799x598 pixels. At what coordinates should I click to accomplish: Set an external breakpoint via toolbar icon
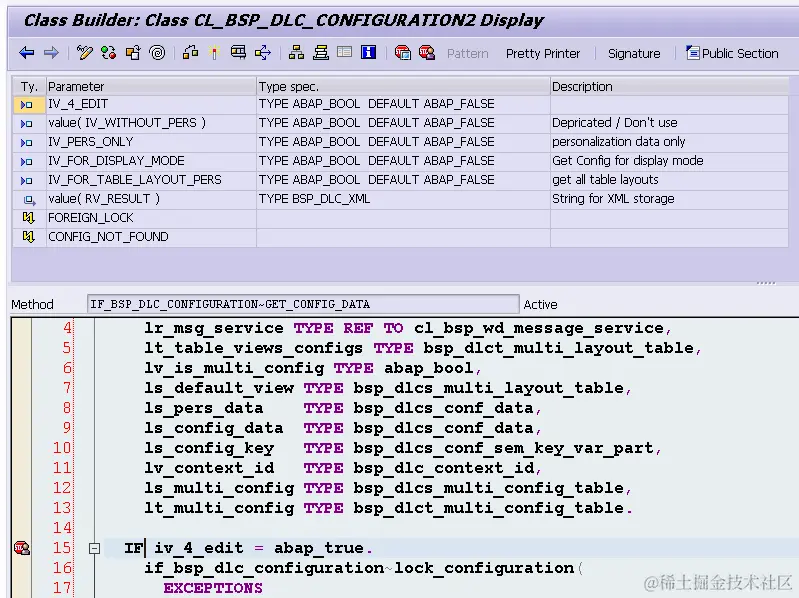(x=427, y=52)
